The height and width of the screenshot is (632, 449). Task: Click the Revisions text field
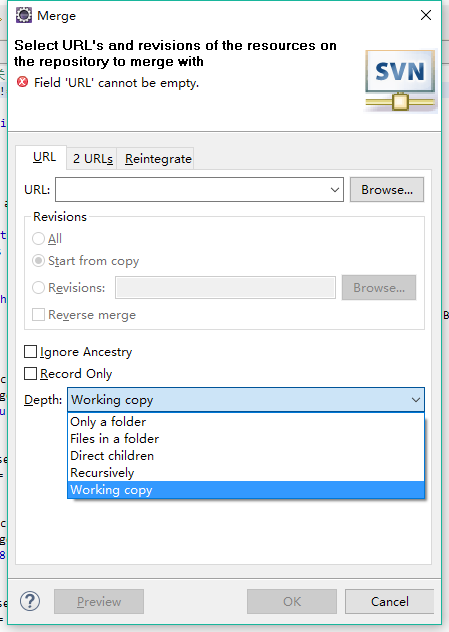[x=225, y=287]
